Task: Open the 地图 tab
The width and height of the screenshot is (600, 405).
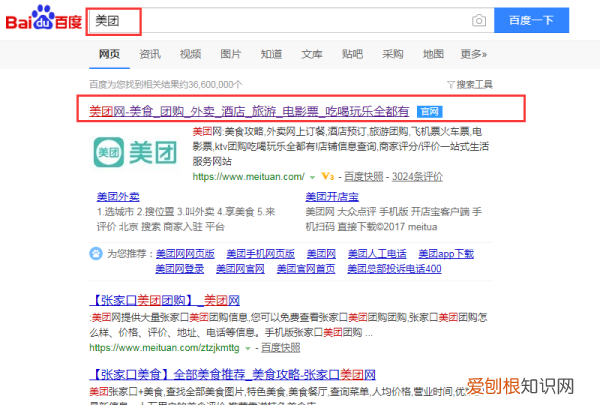Action: 433,54
